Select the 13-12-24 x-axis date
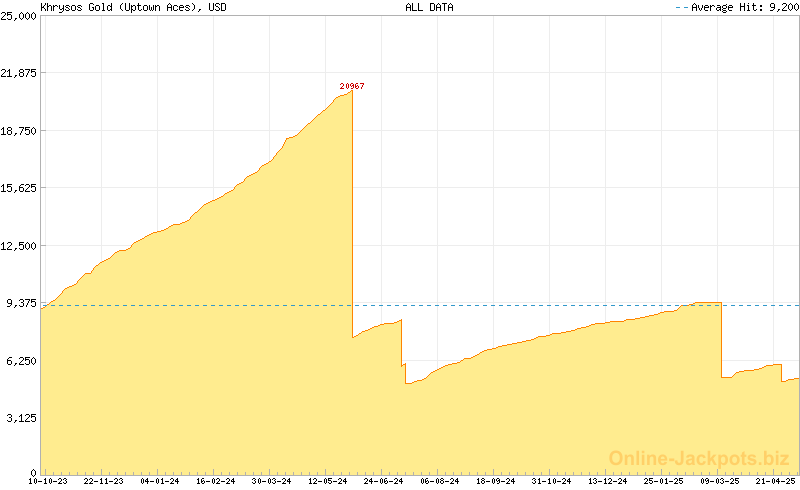The height and width of the screenshot is (490, 800). tap(609, 481)
